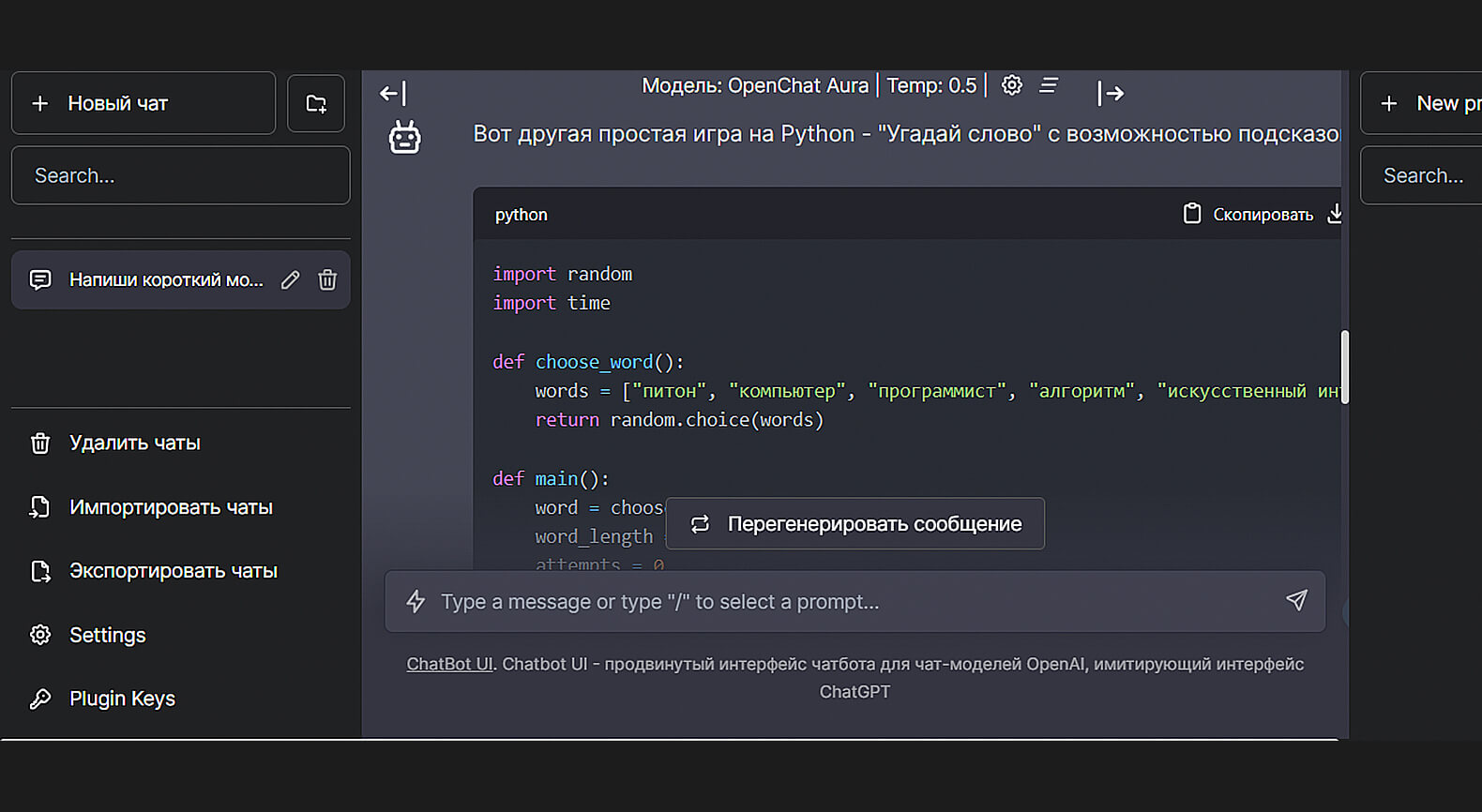The height and width of the screenshot is (812, 1482).
Task: Click the regenerate arrows icon
Action: click(x=701, y=524)
